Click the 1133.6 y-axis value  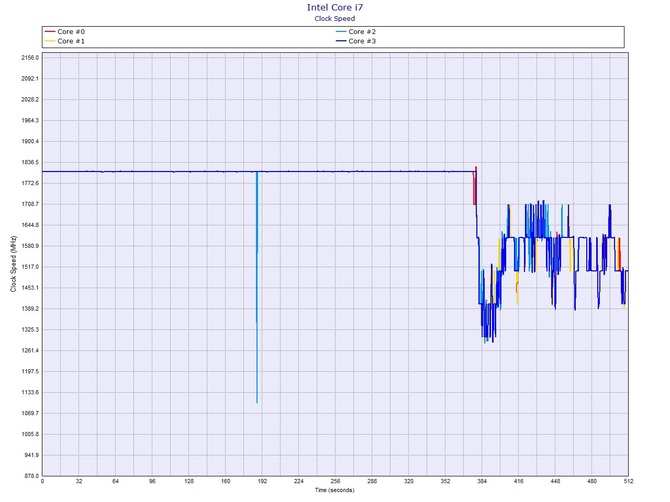(x=30, y=392)
